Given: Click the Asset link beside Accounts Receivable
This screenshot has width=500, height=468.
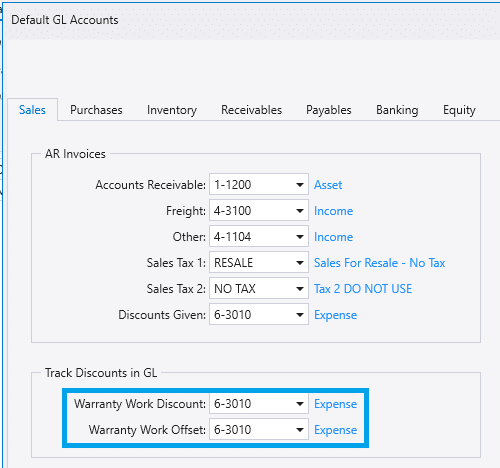Looking at the screenshot, I should click(328, 185).
